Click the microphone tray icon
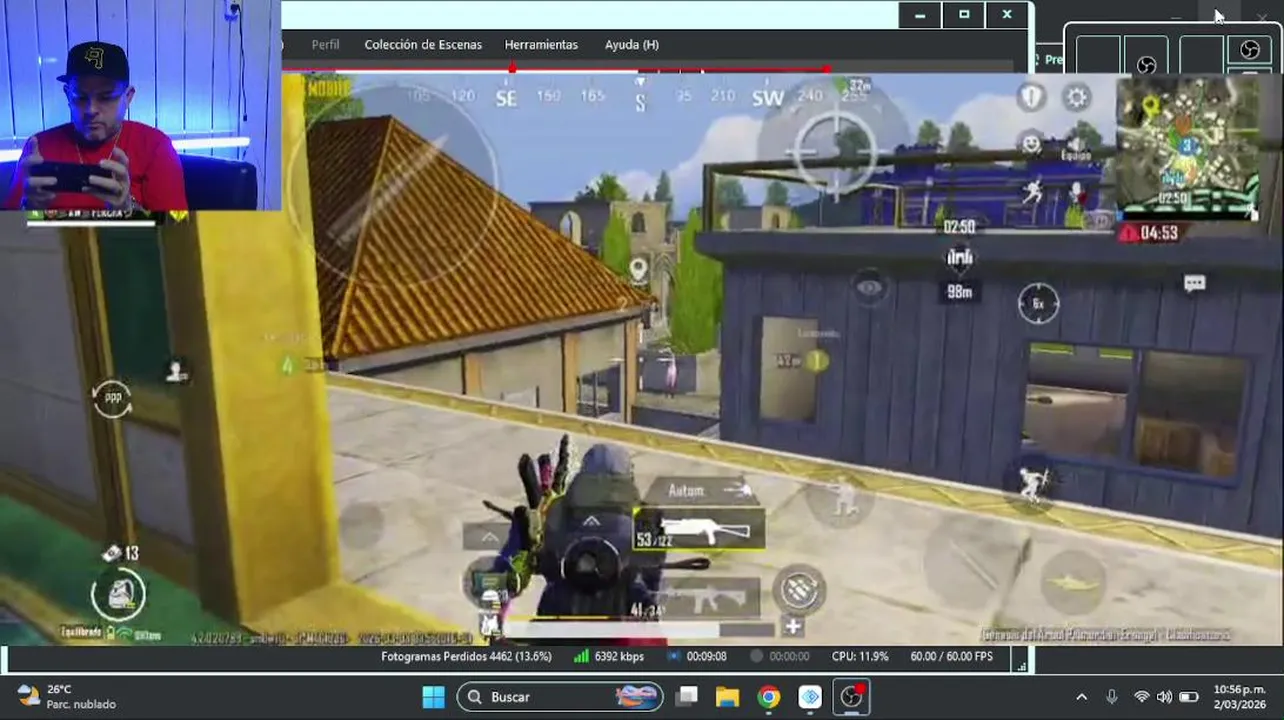The image size is (1284, 720). 1111,697
